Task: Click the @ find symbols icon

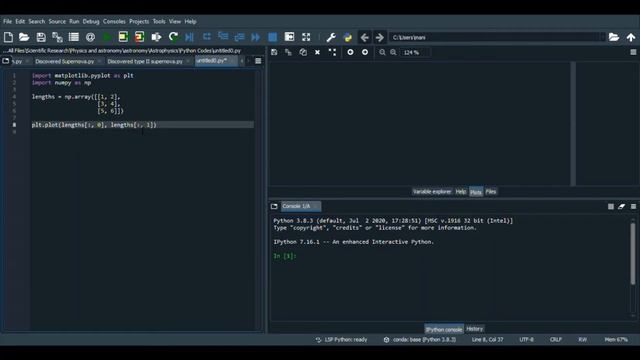Action: [90, 37]
